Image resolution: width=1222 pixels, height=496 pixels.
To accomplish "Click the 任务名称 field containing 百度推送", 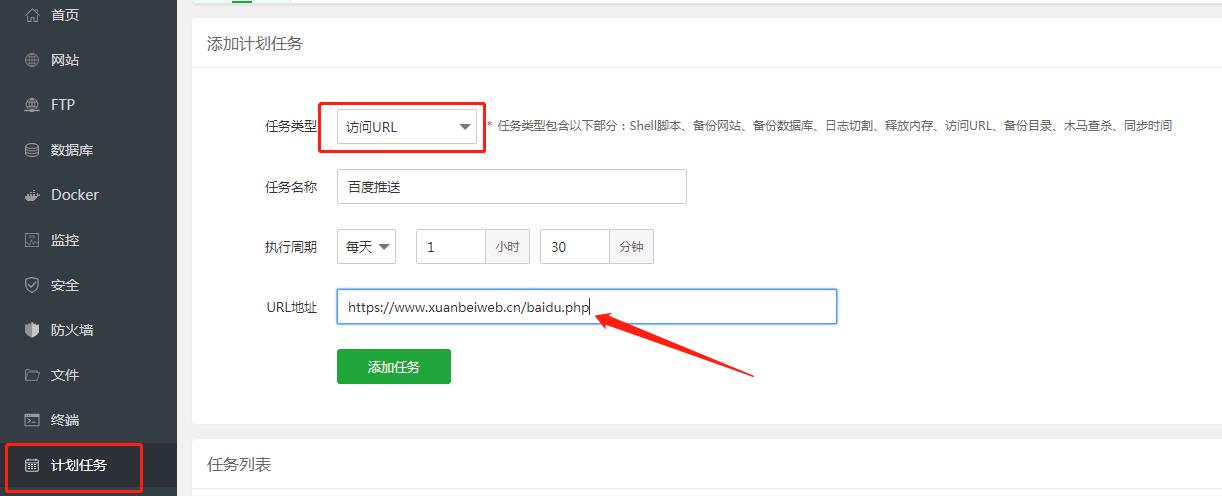I will [x=512, y=186].
